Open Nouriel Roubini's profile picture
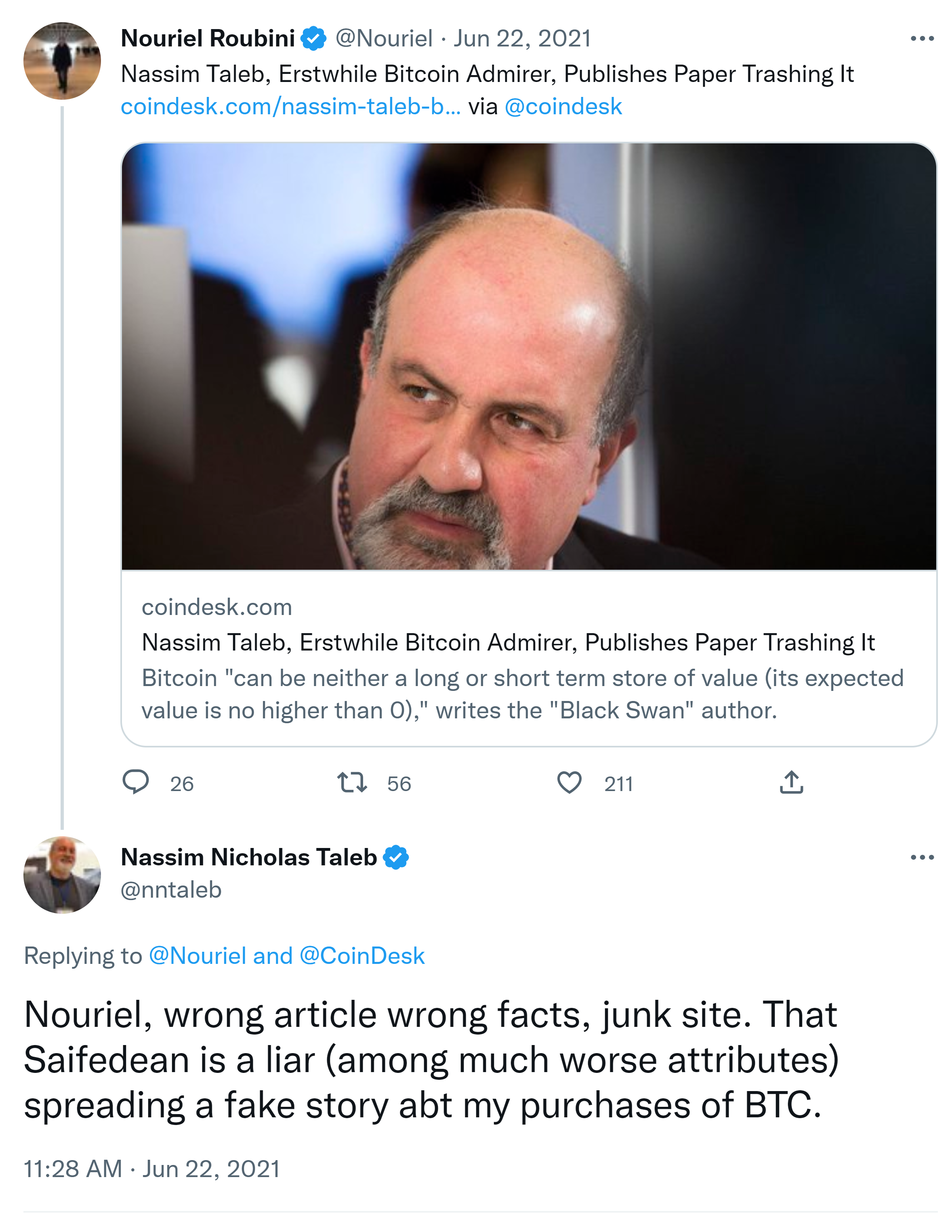Viewport: 952px width, 1232px height. click(62, 61)
